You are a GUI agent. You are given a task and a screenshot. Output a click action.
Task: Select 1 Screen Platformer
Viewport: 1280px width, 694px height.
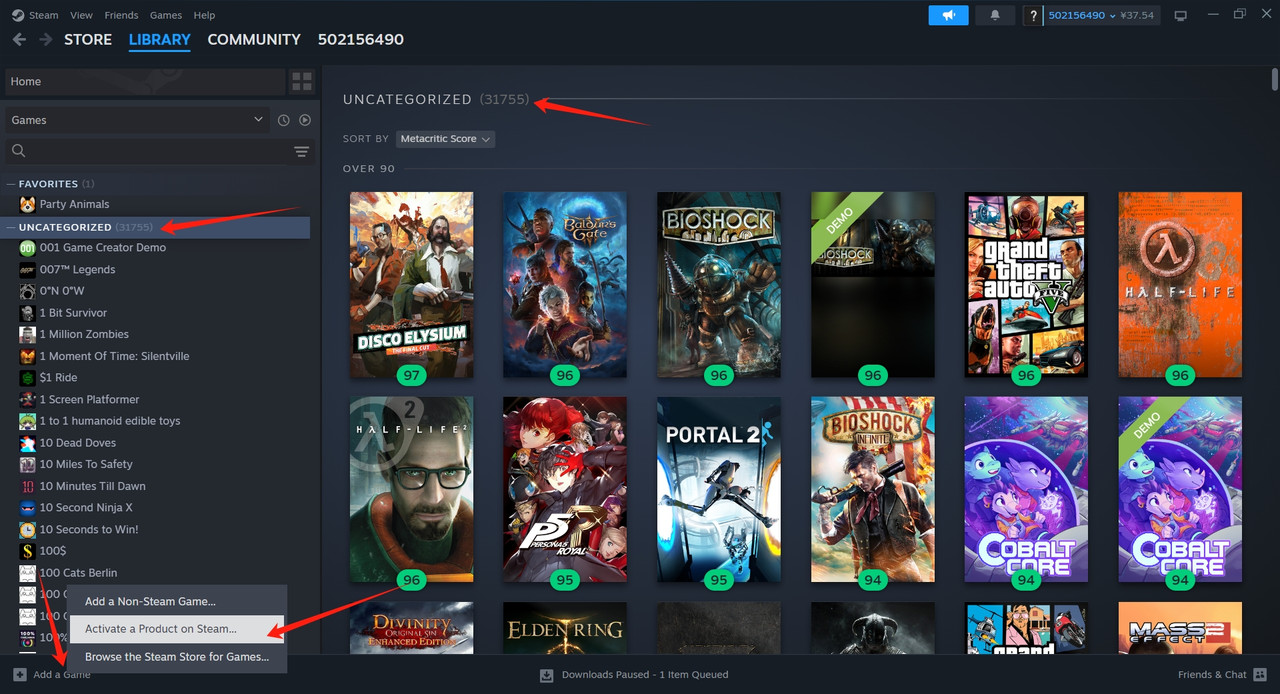[x=89, y=400]
